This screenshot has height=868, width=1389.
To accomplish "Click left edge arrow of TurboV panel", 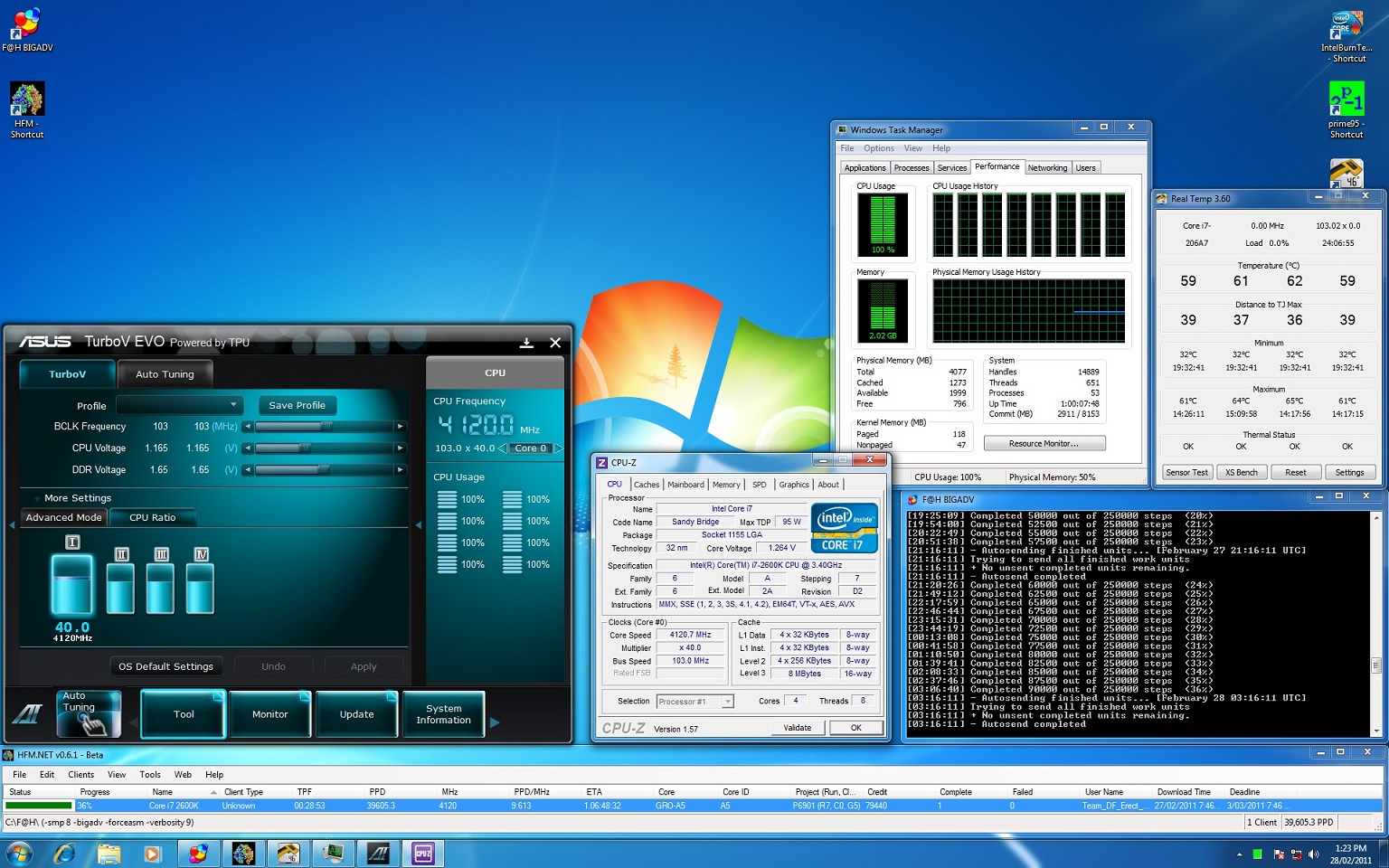I will pyautogui.click(x=12, y=524).
